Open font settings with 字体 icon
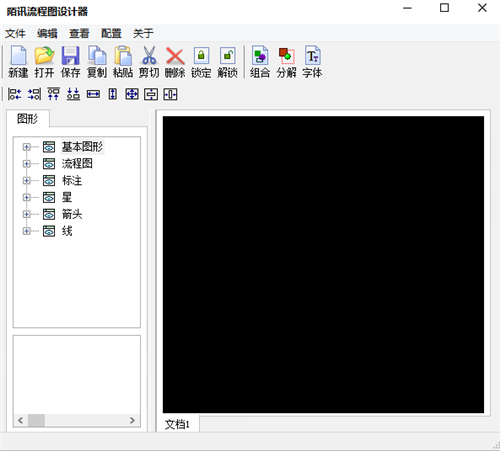Image resolution: width=500 pixels, height=451 pixels. pos(312,62)
